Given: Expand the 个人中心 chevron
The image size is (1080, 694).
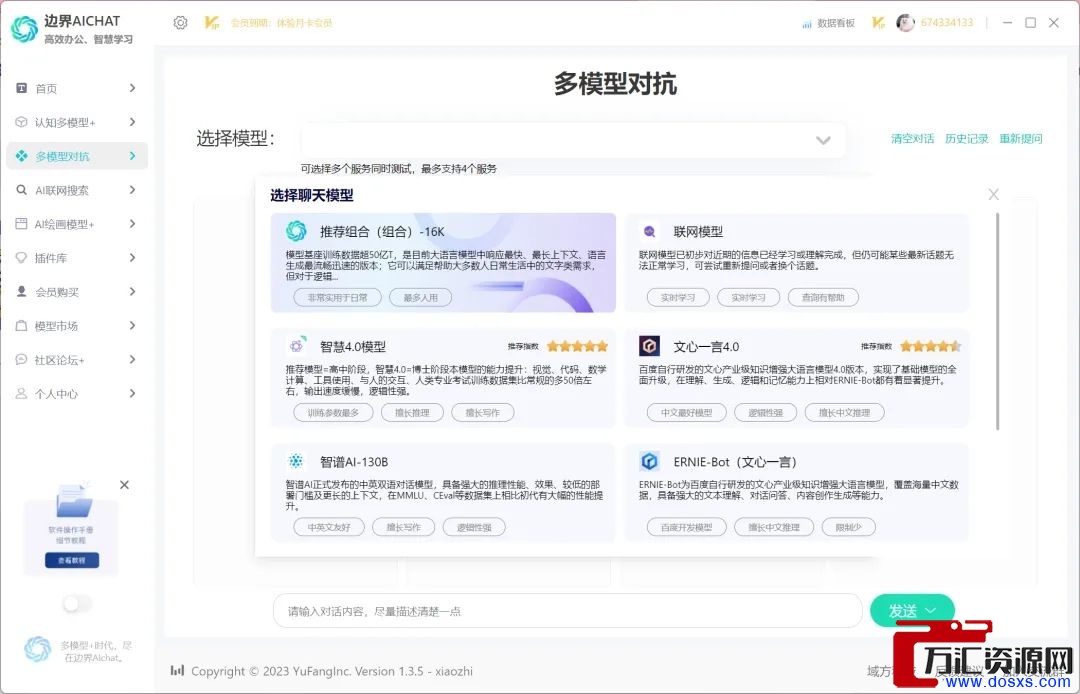Looking at the screenshot, I should (132, 393).
